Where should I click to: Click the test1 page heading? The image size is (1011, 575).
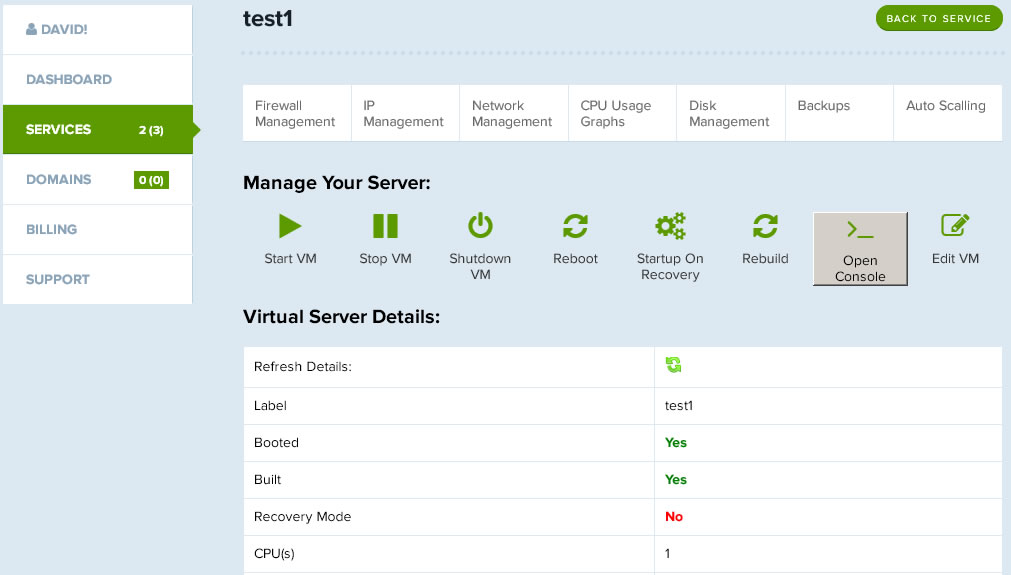268,19
